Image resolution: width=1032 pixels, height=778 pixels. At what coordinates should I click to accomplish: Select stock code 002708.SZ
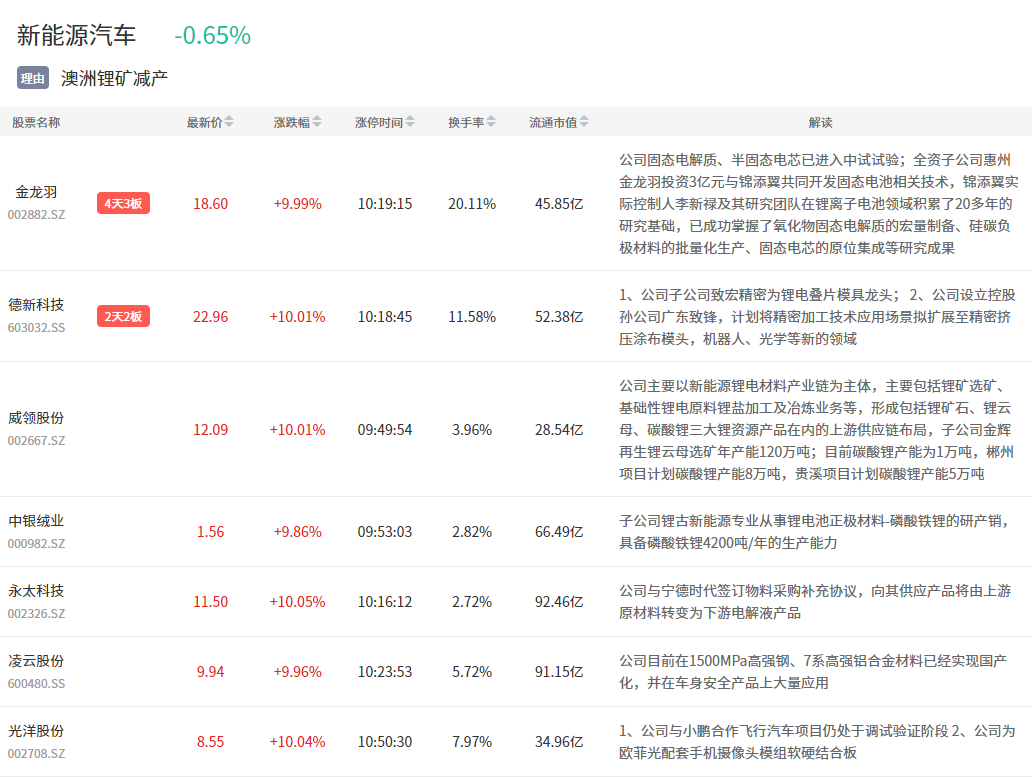pos(36,754)
